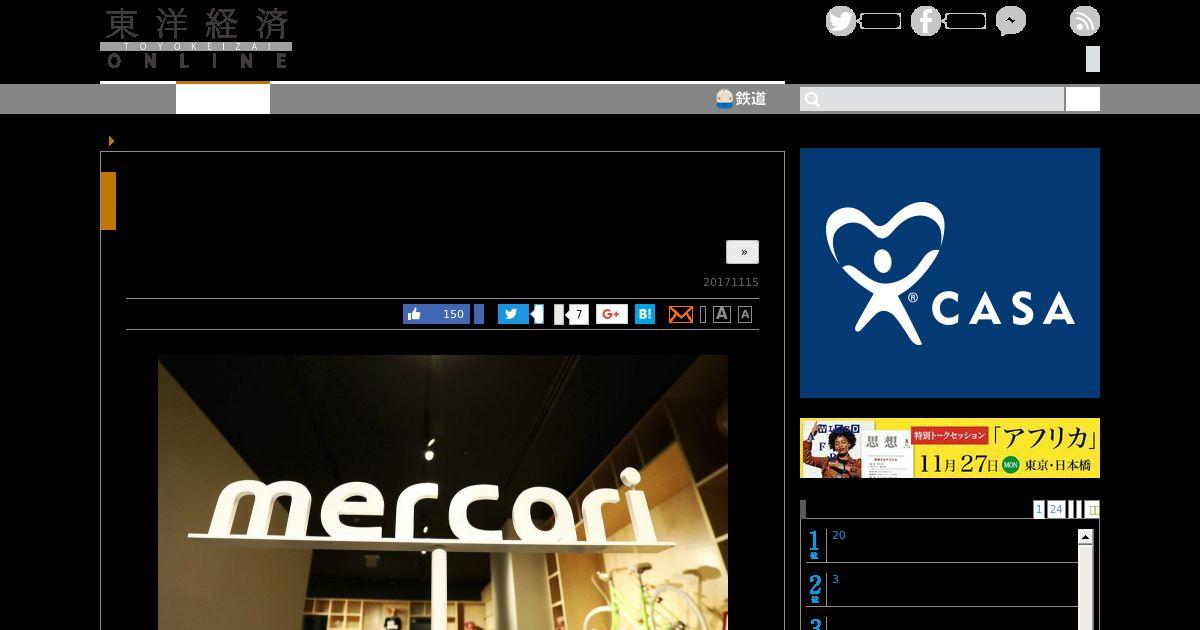Open the Toyo Keizai Online logo link
Image resolution: width=1200 pixels, height=630 pixels.
click(196, 38)
